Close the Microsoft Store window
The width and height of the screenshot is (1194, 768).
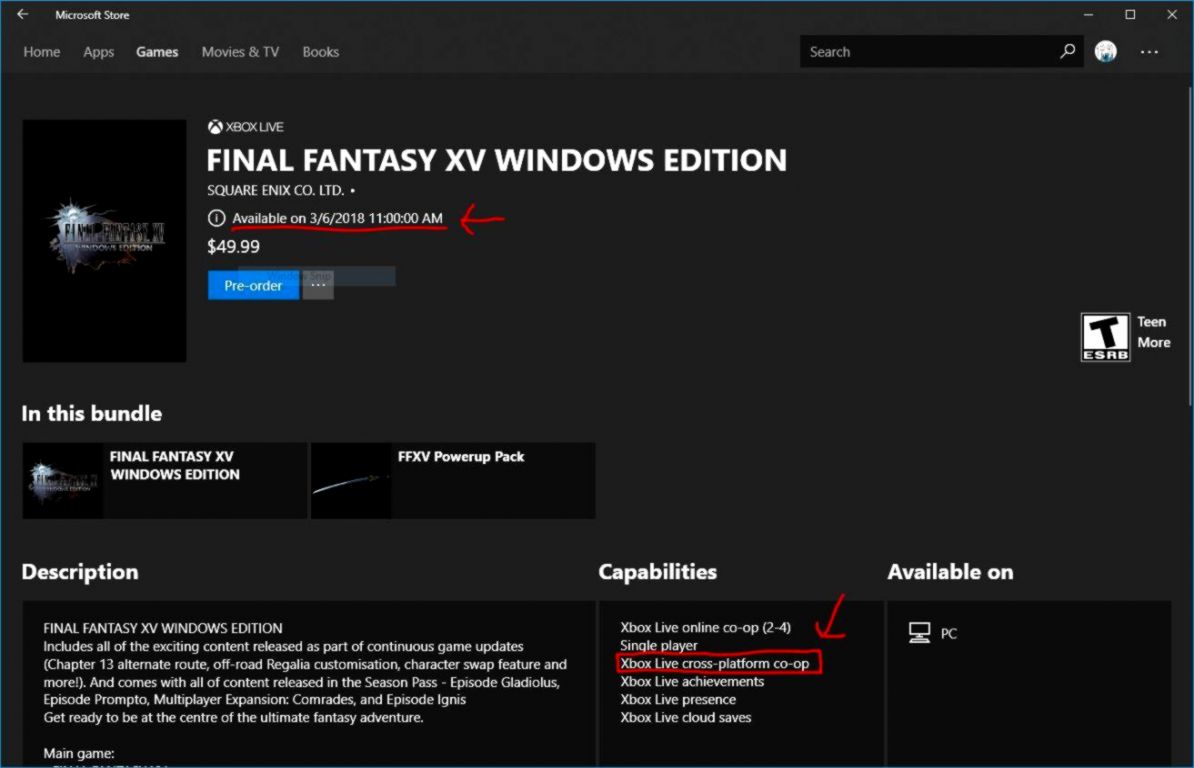1172,14
